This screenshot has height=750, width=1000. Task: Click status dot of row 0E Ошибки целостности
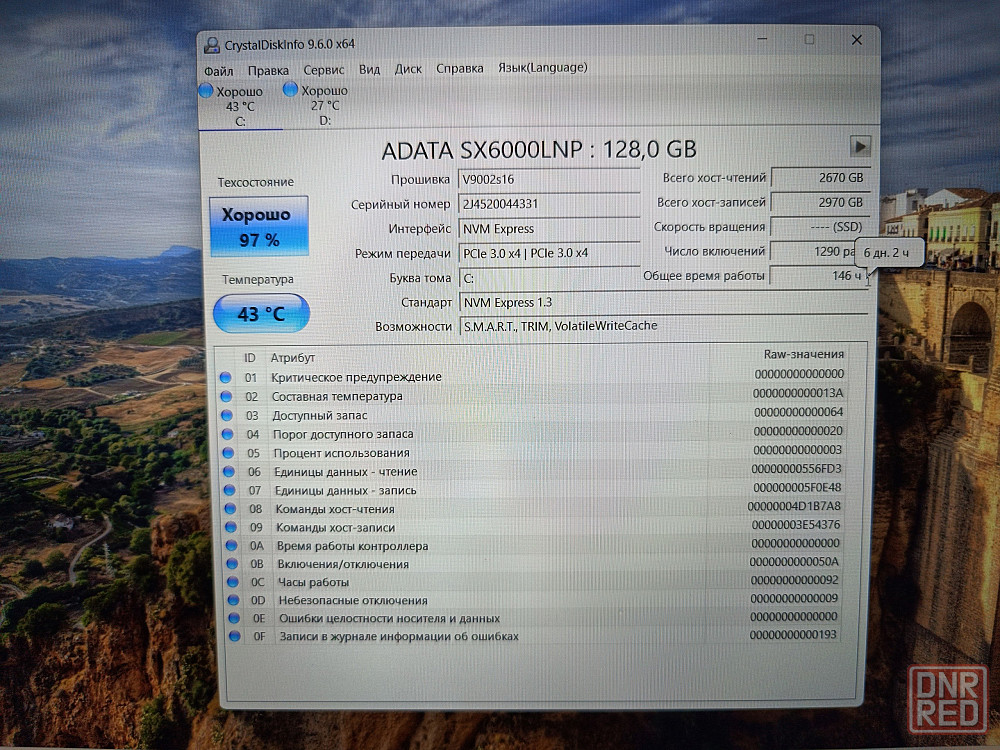[233, 618]
